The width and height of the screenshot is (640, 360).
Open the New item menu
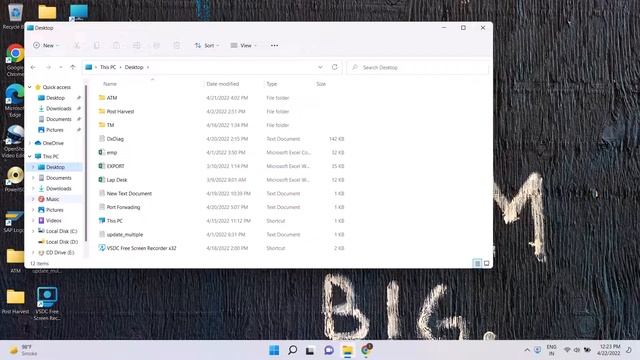coord(46,45)
